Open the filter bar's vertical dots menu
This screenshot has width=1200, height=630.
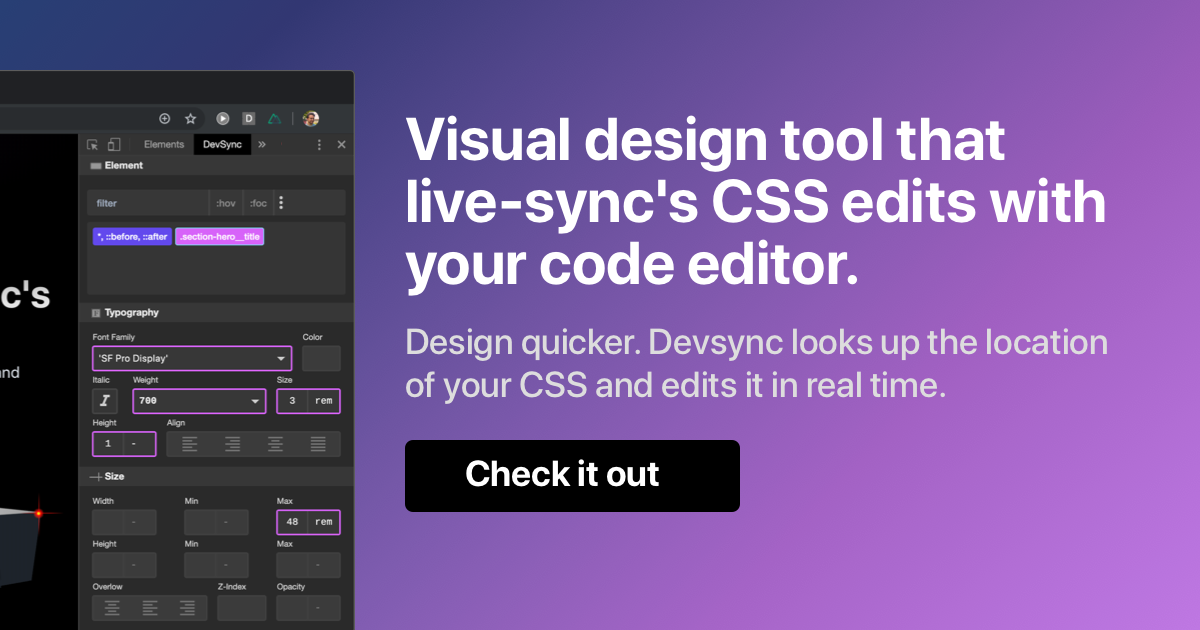tap(281, 203)
